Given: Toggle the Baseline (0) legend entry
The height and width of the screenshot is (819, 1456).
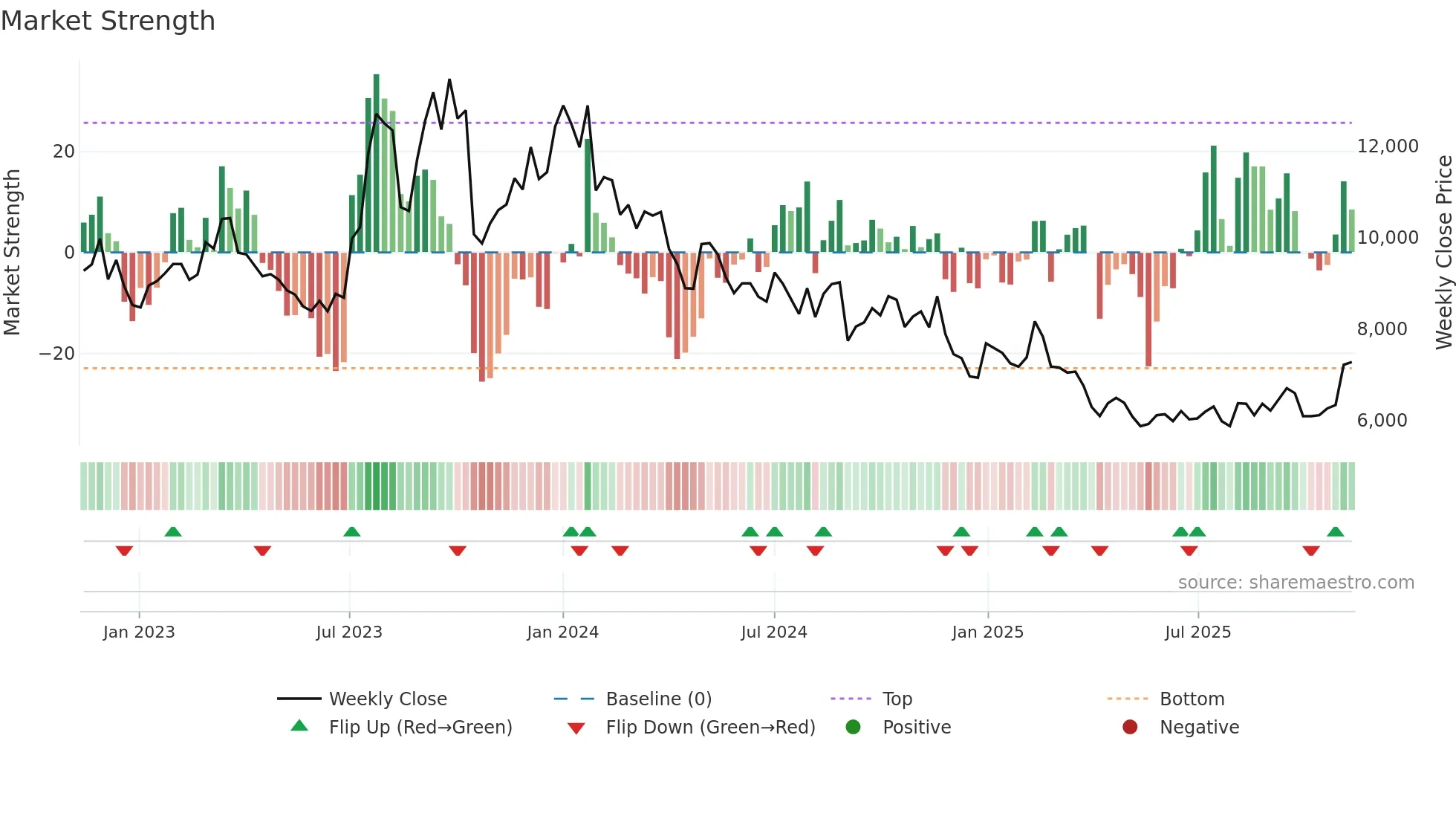Looking at the screenshot, I should point(658,699).
